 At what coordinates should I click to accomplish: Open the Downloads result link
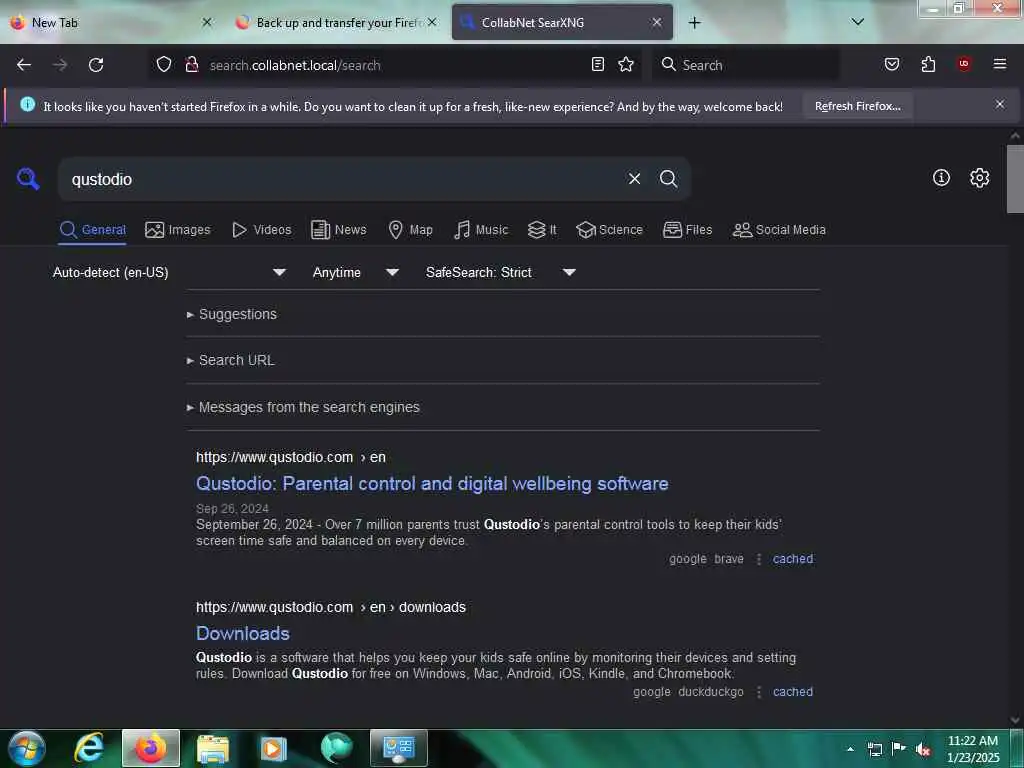coord(243,633)
